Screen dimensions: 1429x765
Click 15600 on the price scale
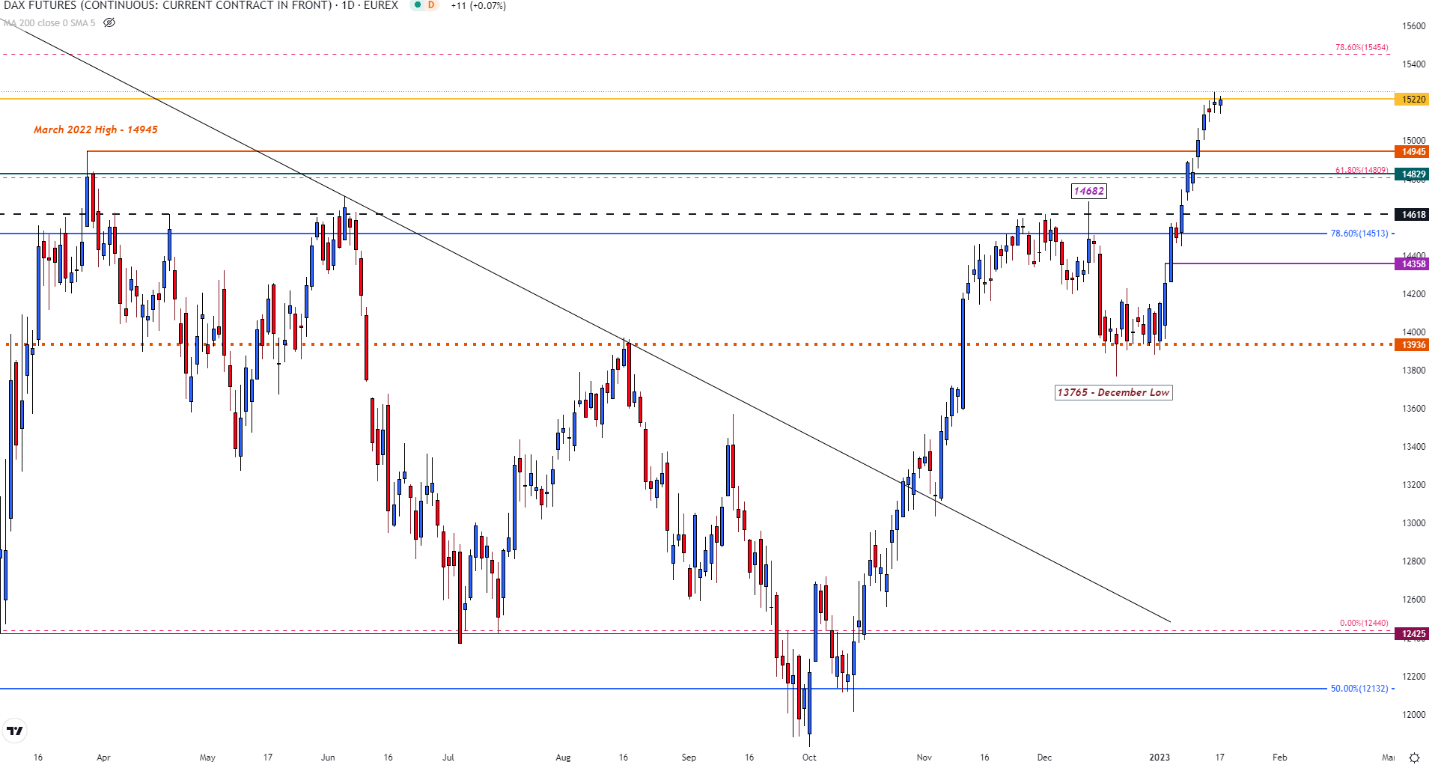[1413, 26]
